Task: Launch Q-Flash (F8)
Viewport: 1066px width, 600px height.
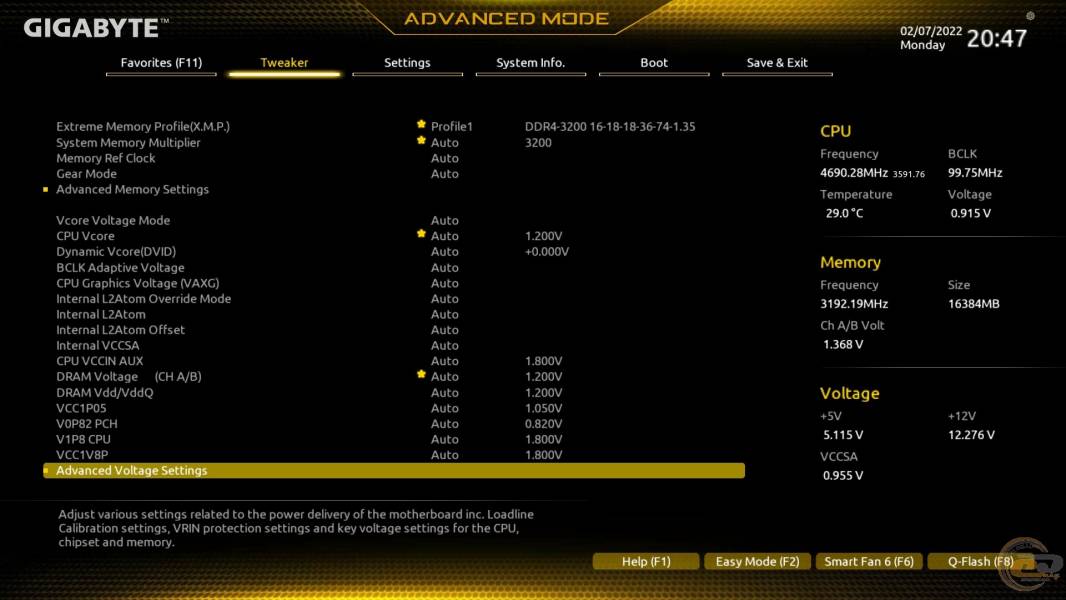Action: pos(980,561)
